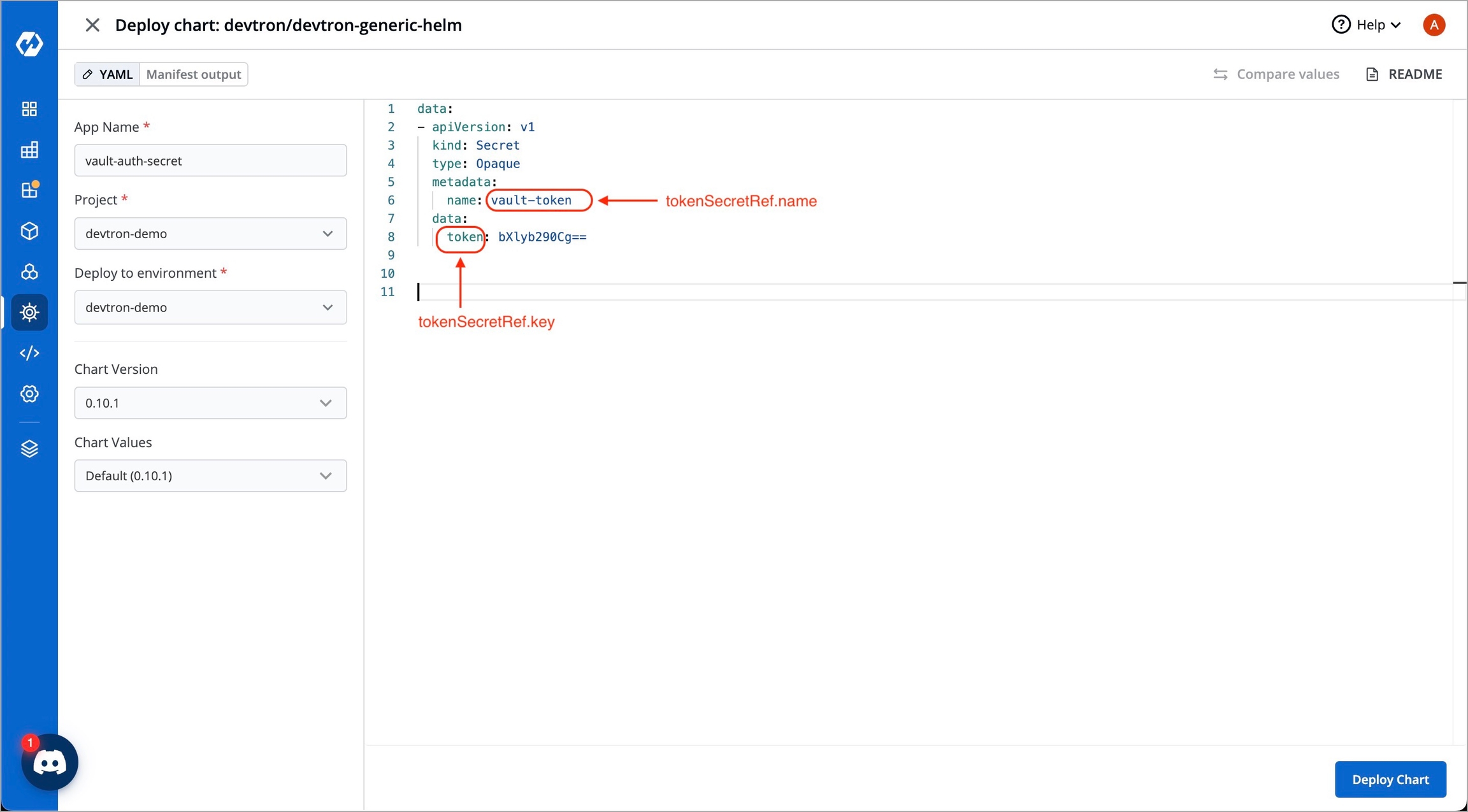Open the README panel
Viewport: 1468px width, 812px height.
pos(1404,75)
